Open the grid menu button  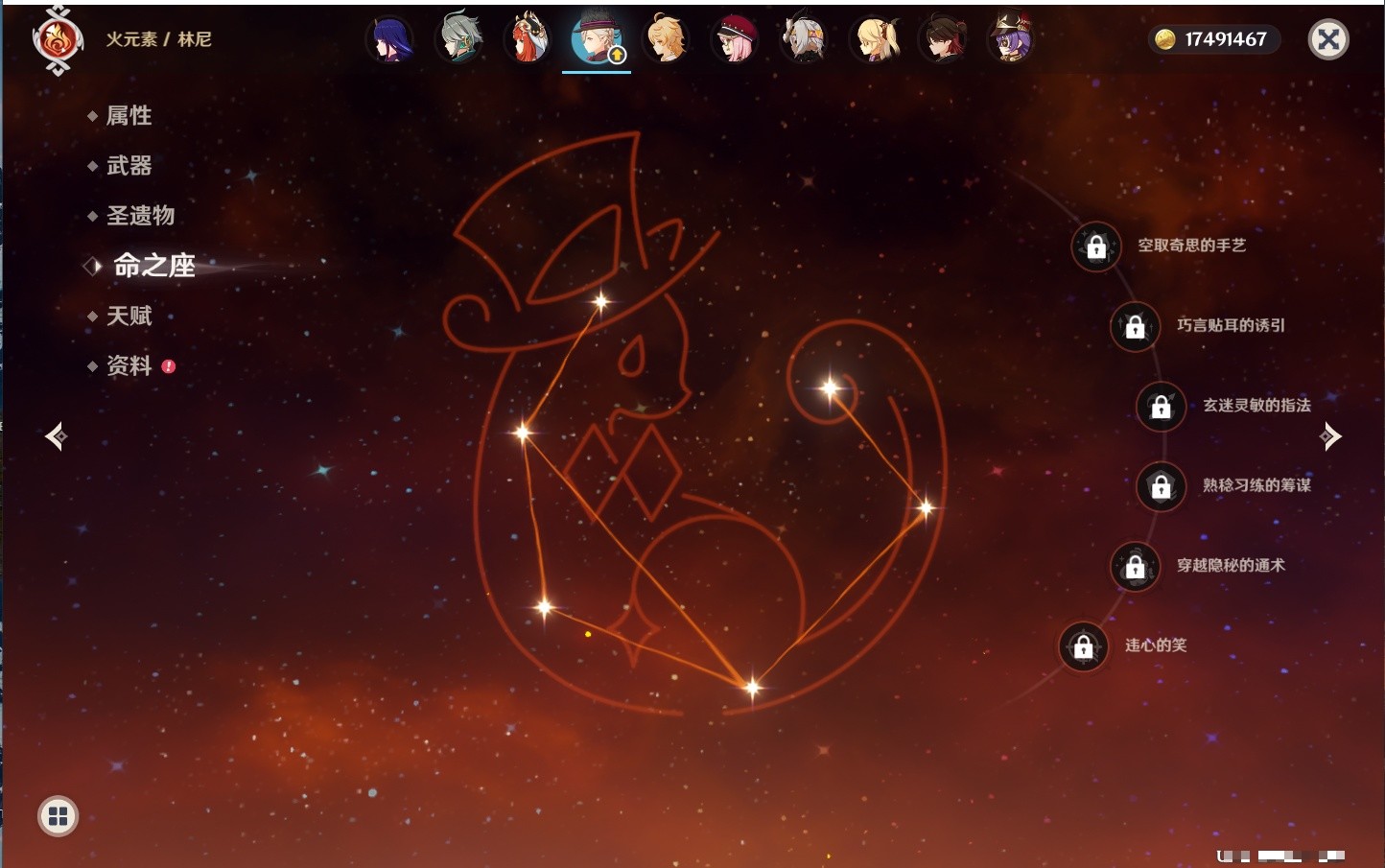point(59,816)
